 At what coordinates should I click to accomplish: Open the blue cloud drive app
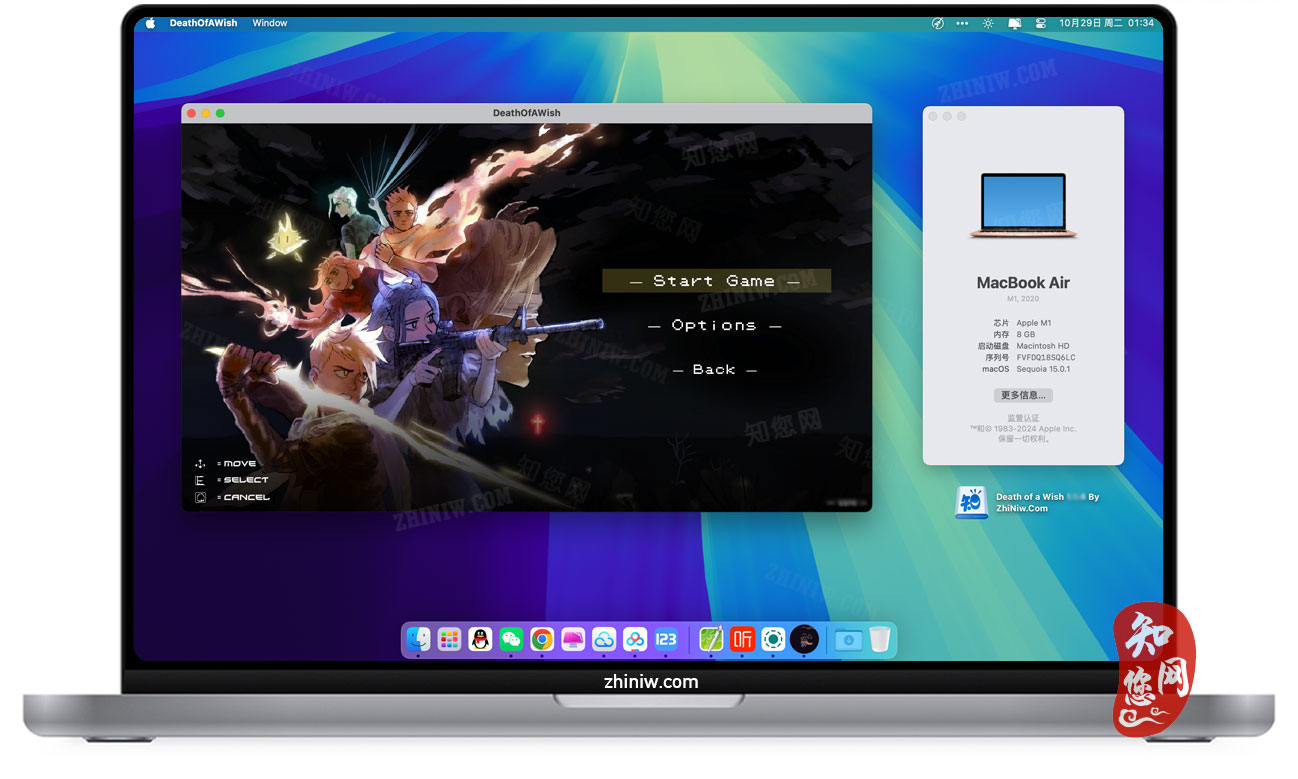point(604,639)
